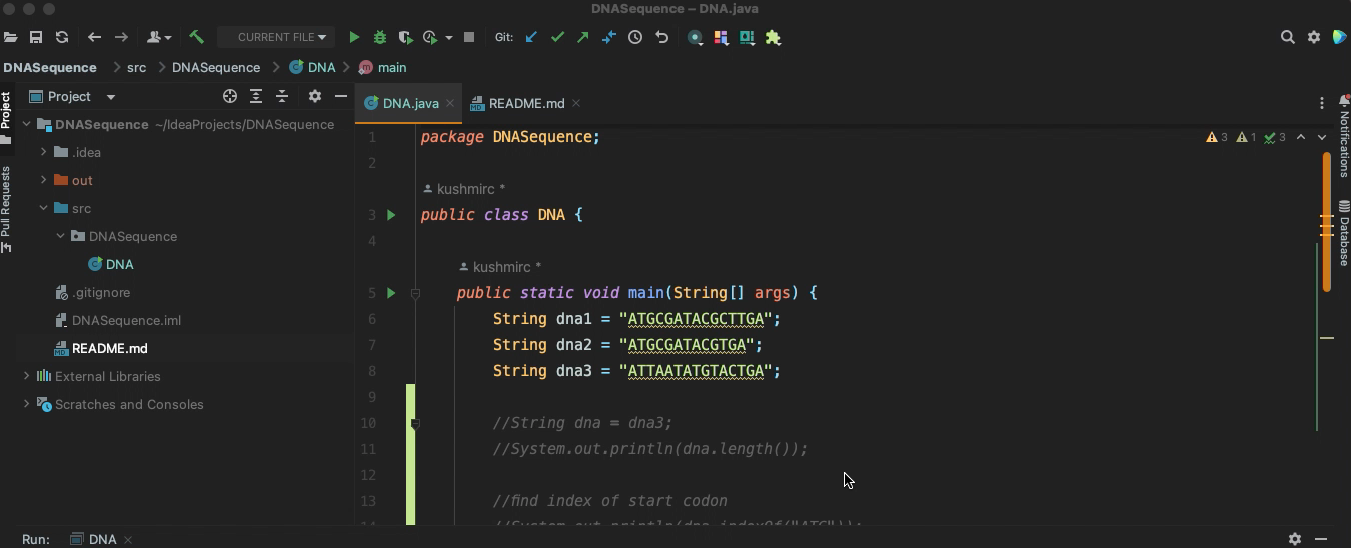The image size is (1351, 548).
Task: Click src in the breadcrumb bar
Action: point(136,67)
